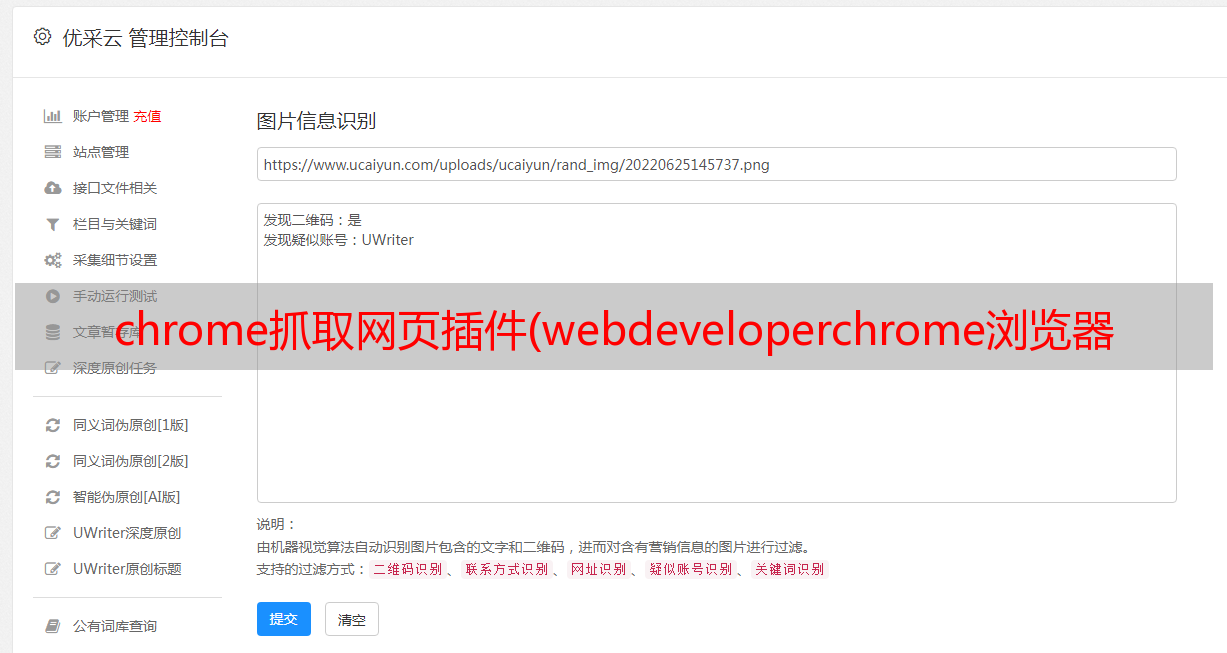Viewport: 1227px width, 653px height.
Task: Click the 智能伪原创[AI版] refresh icon
Action: point(53,497)
